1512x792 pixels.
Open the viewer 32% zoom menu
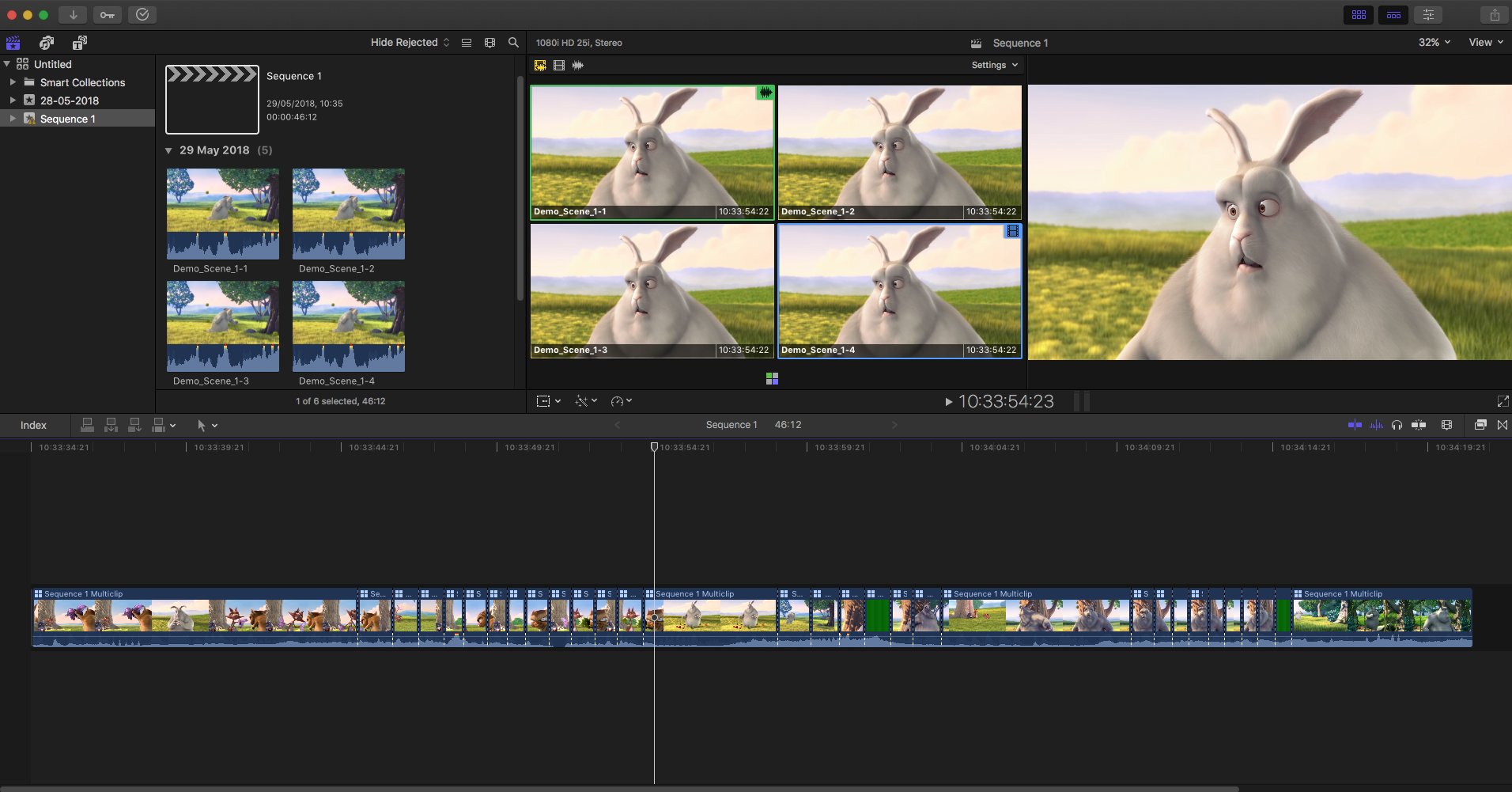pyautogui.click(x=1435, y=43)
